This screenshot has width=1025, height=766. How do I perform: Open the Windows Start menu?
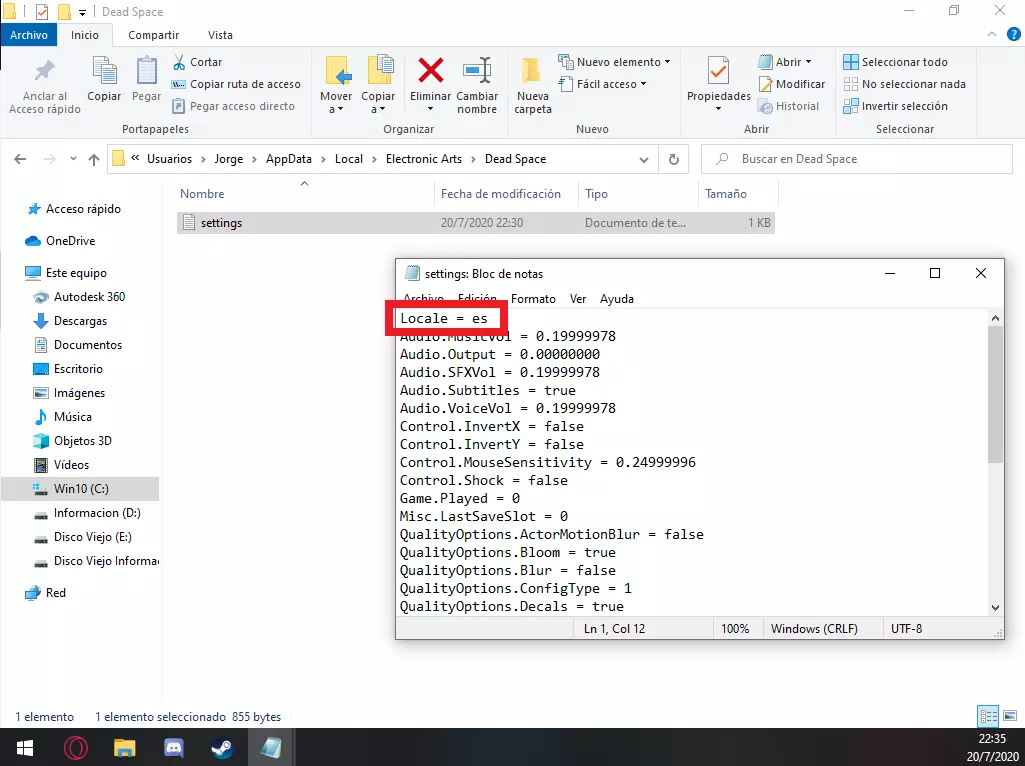(25, 747)
